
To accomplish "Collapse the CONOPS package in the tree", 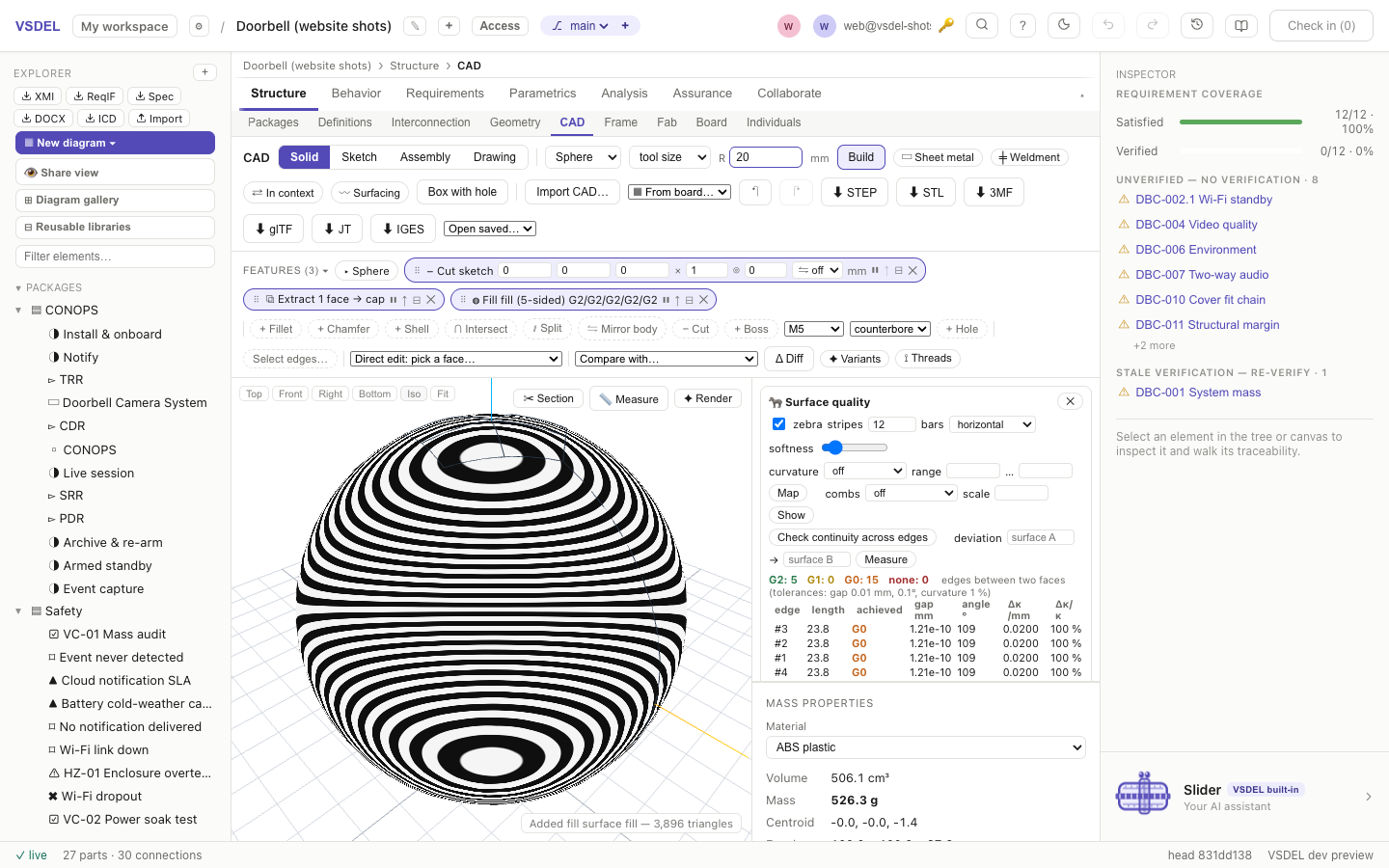I will click(18, 311).
